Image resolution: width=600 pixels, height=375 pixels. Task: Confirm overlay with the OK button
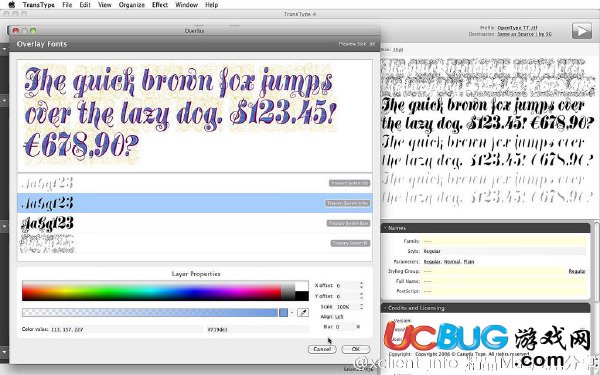tap(355, 349)
